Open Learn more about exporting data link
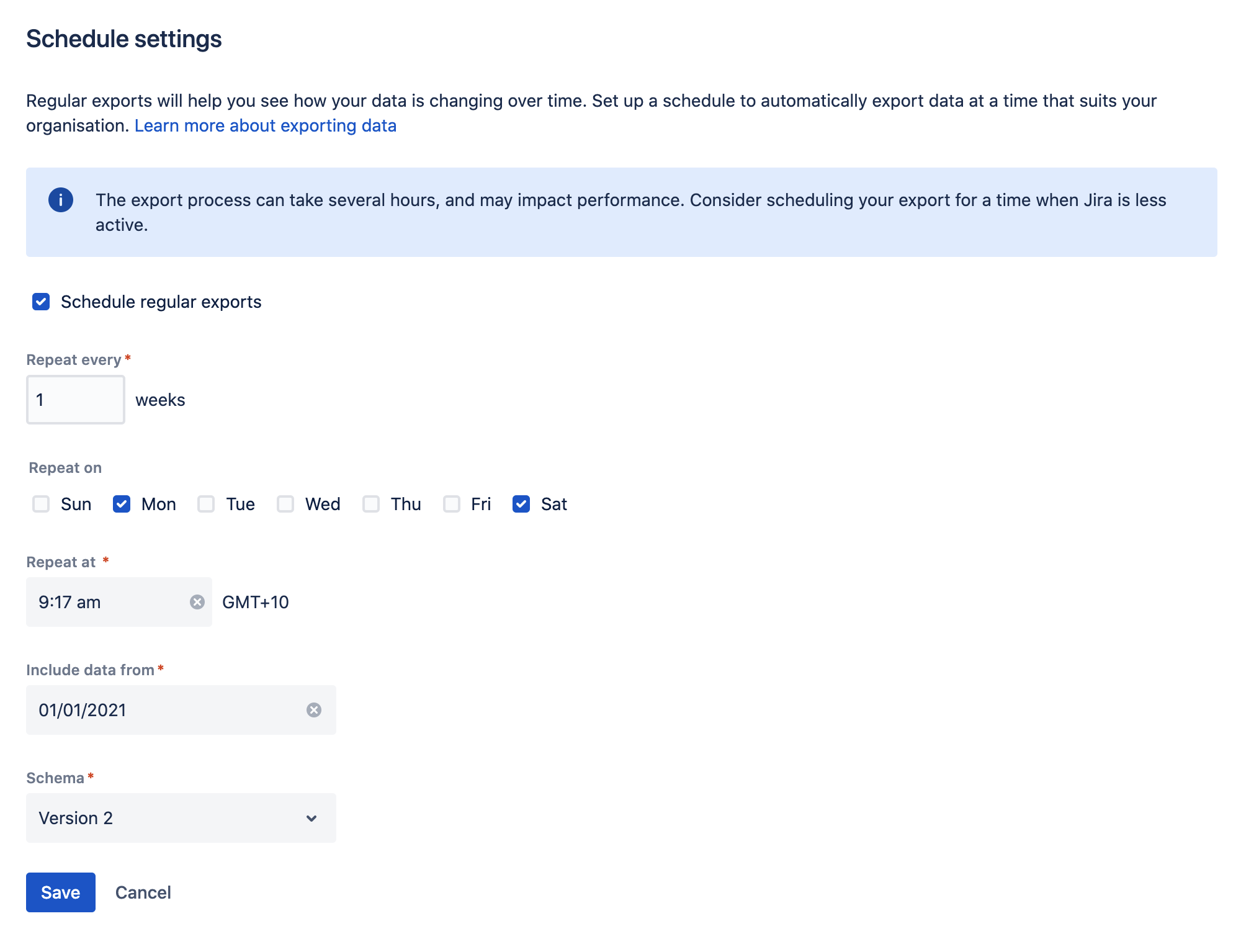 [x=266, y=126]
